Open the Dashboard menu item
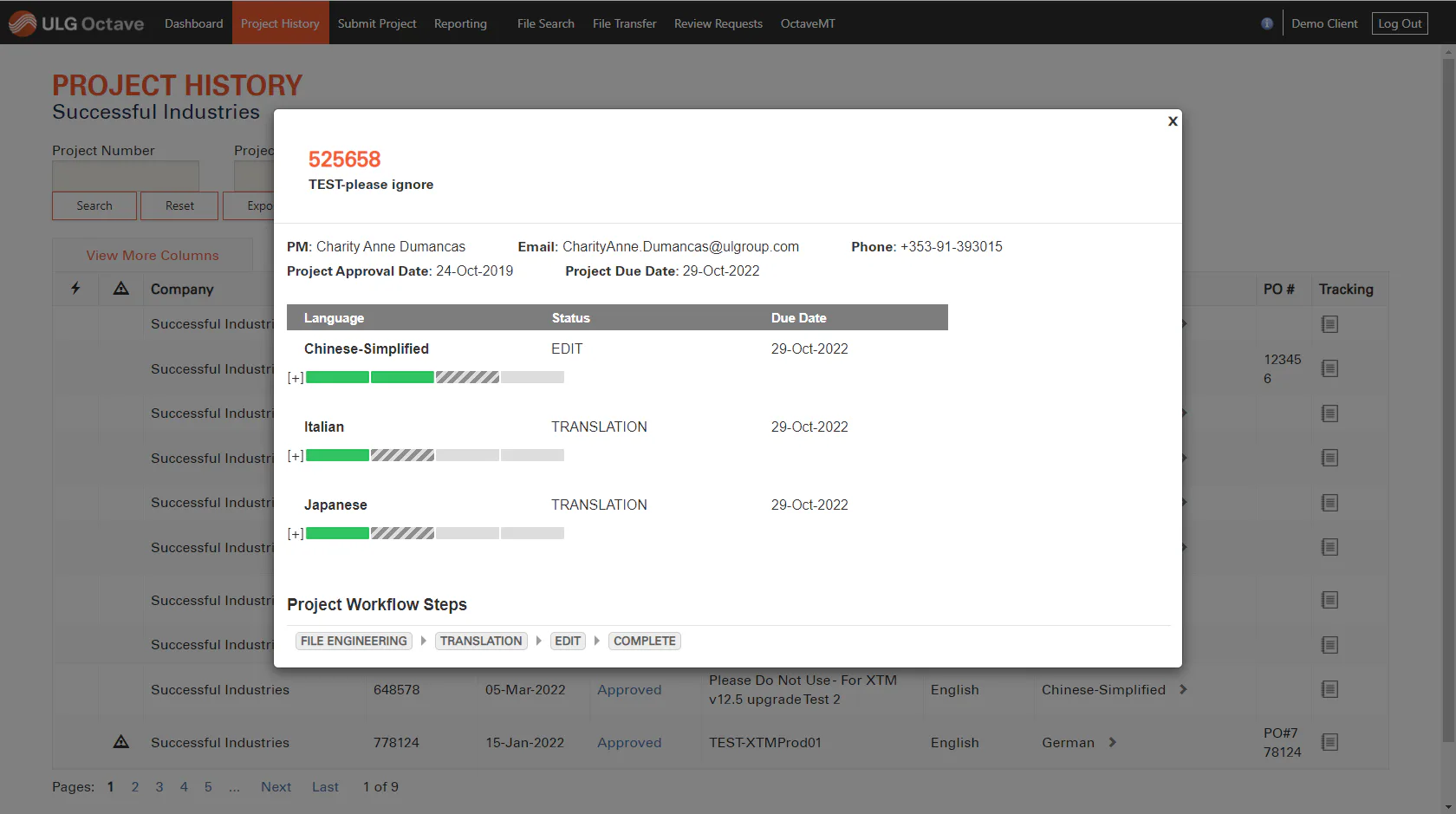 [x=194, y=23]
